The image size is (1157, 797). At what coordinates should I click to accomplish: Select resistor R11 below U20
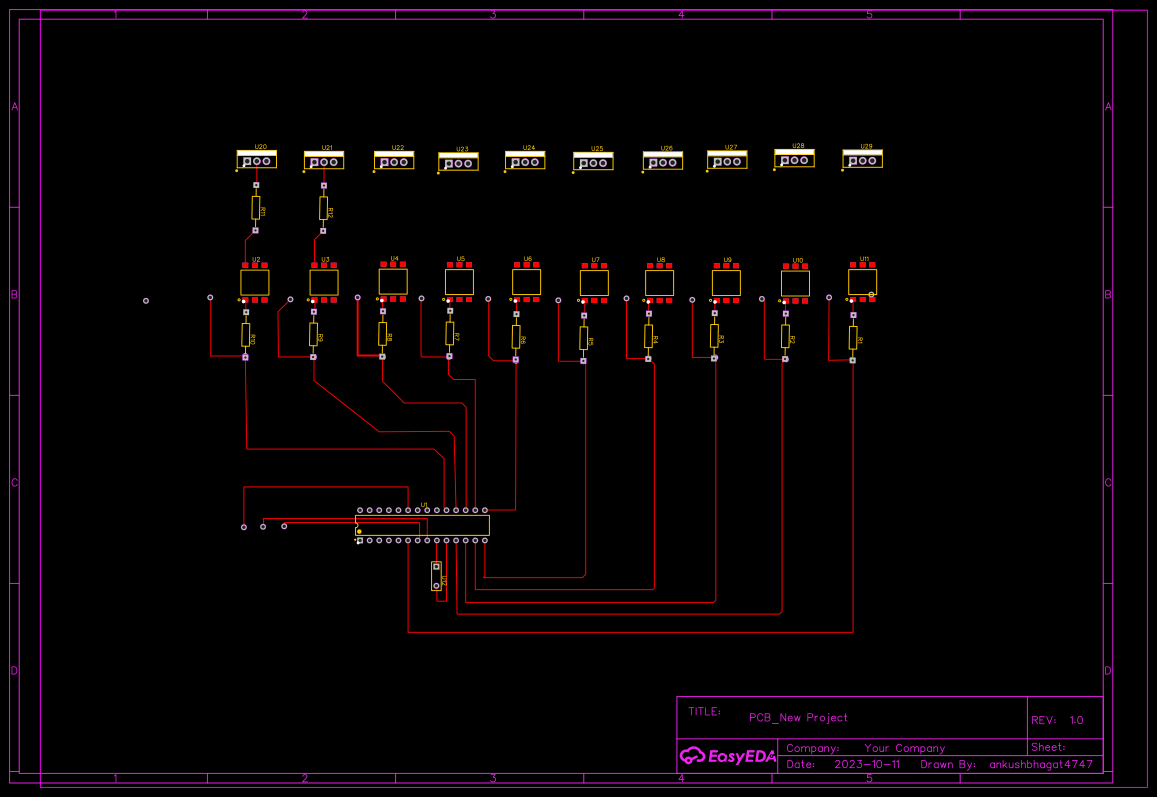256,207
